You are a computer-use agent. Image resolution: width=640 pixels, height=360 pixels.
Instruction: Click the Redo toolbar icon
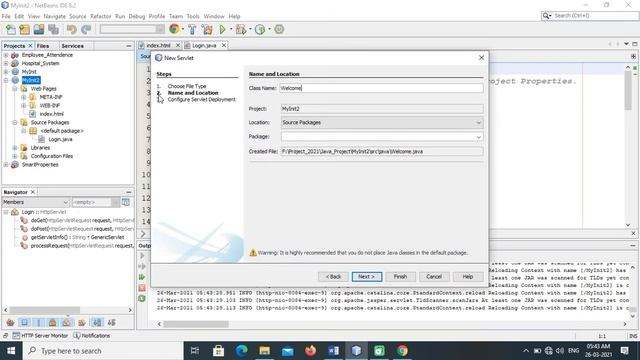(x=86, y=29)
